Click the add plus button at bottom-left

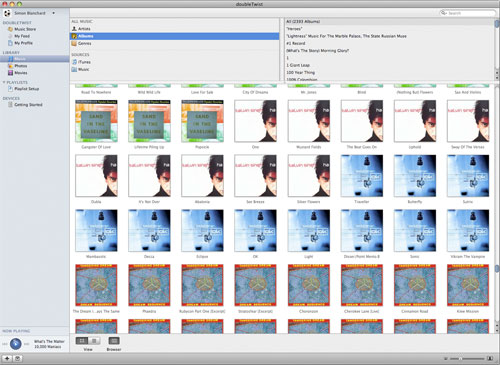pos(7,359)
